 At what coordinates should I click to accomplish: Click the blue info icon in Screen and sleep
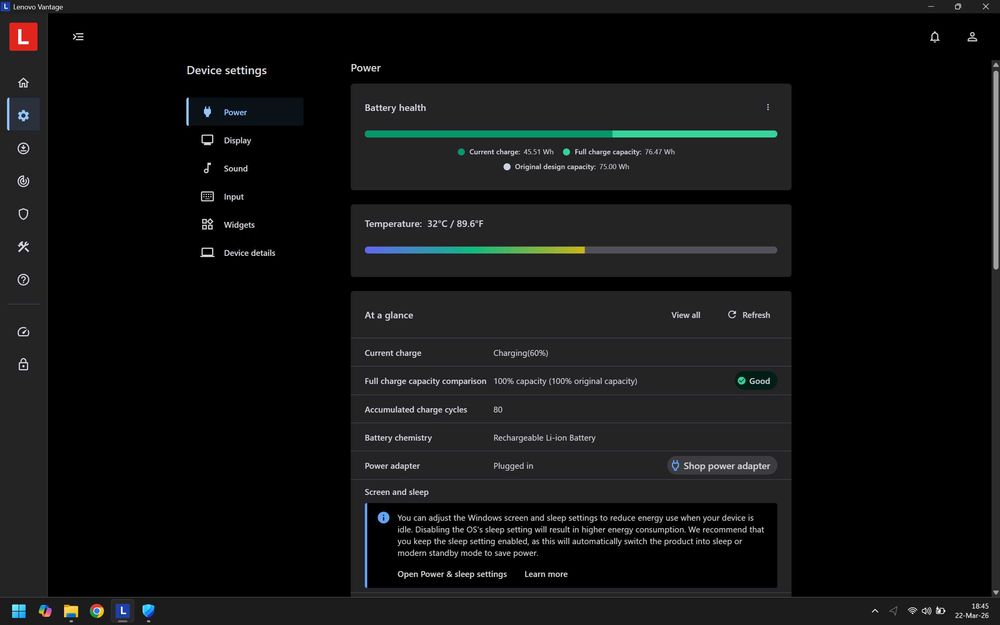tap(383, 518)
